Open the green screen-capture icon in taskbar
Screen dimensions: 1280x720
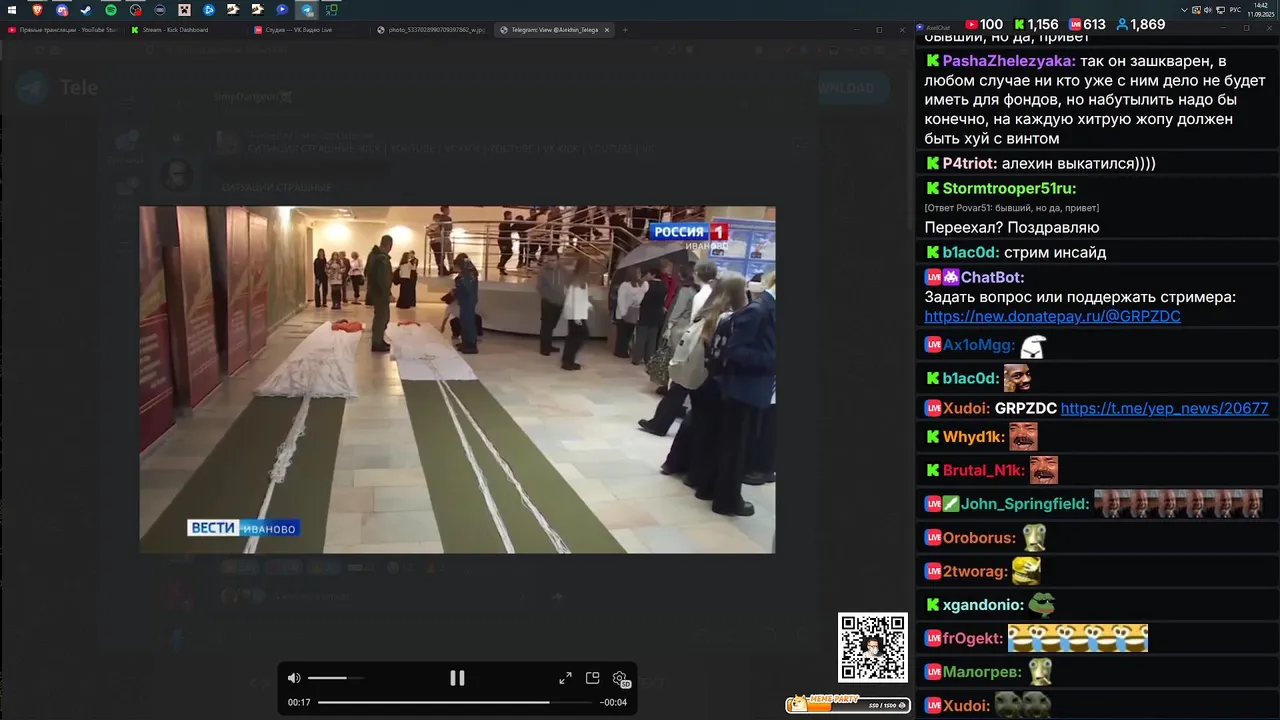(331, 10)
